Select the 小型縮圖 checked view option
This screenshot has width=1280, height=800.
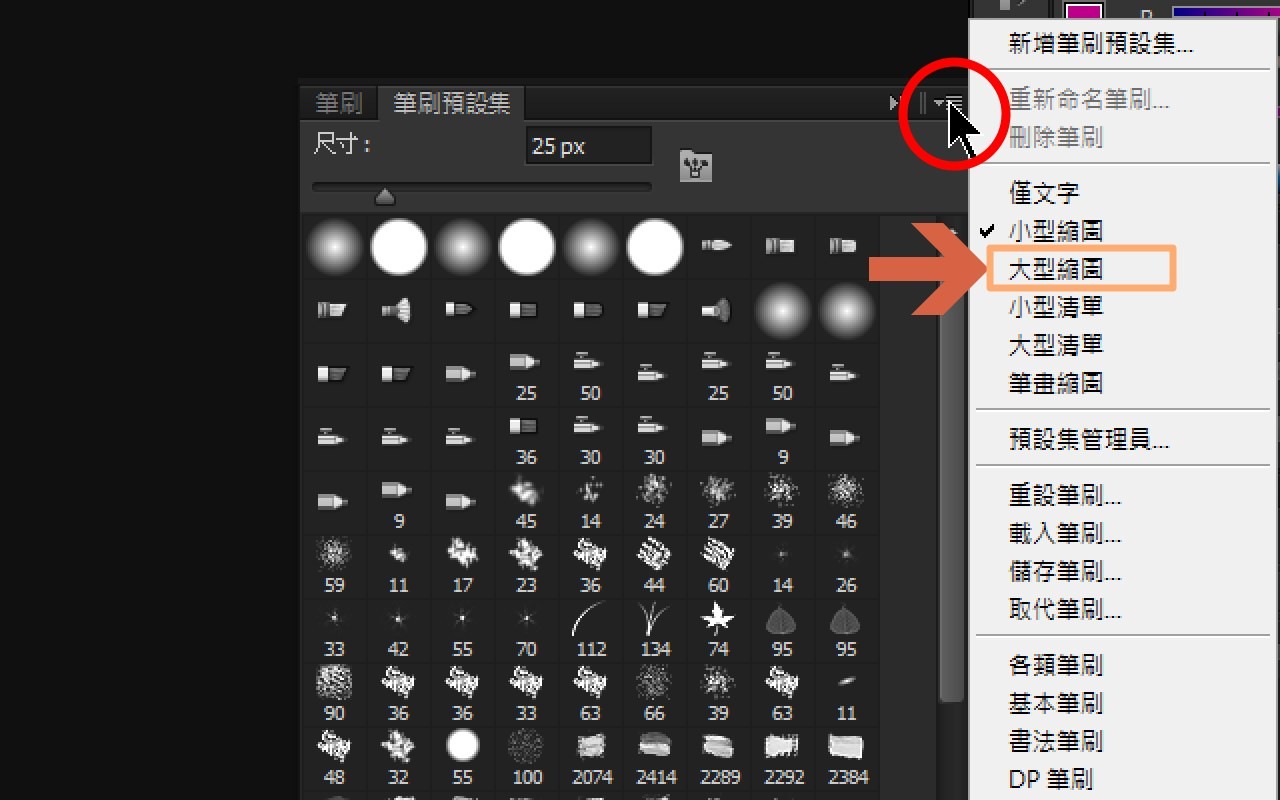(1056, 231)
